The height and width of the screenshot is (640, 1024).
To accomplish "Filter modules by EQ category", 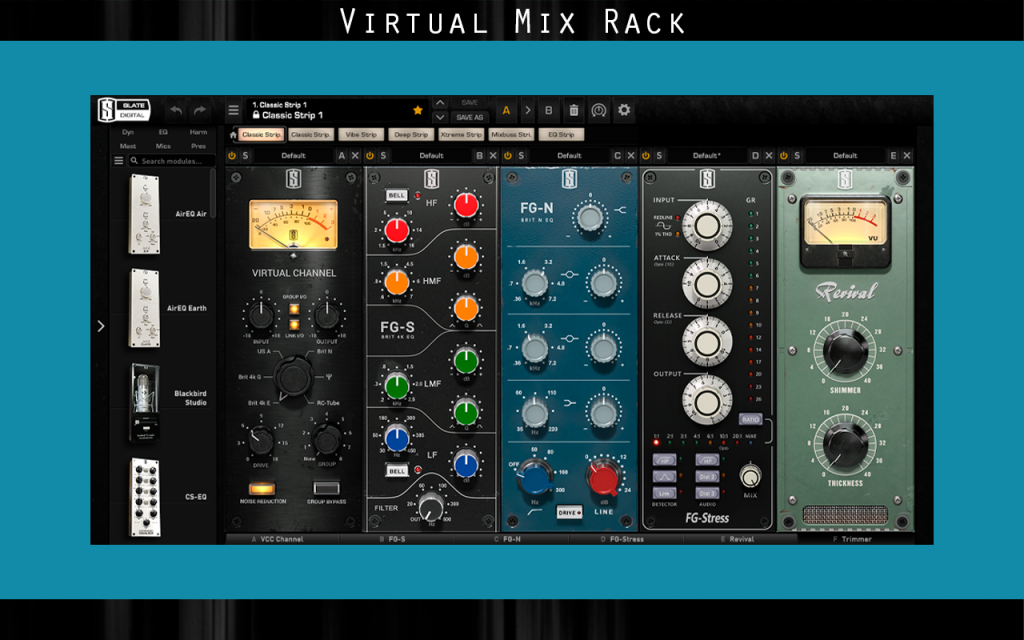I will click(x=163, y=132).
